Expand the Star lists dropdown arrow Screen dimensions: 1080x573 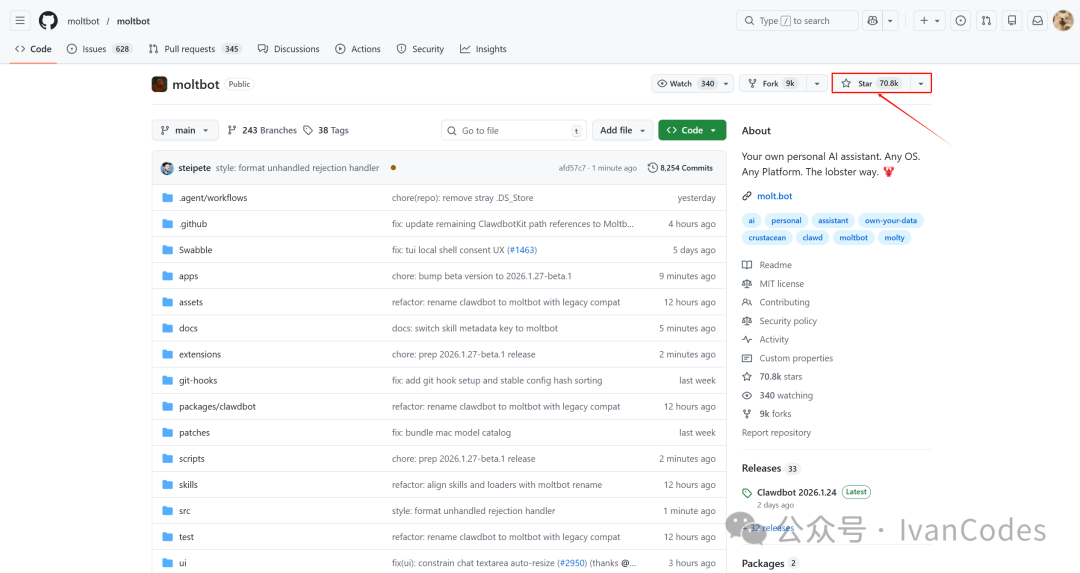pyautogui.click(x=921, y=83)
